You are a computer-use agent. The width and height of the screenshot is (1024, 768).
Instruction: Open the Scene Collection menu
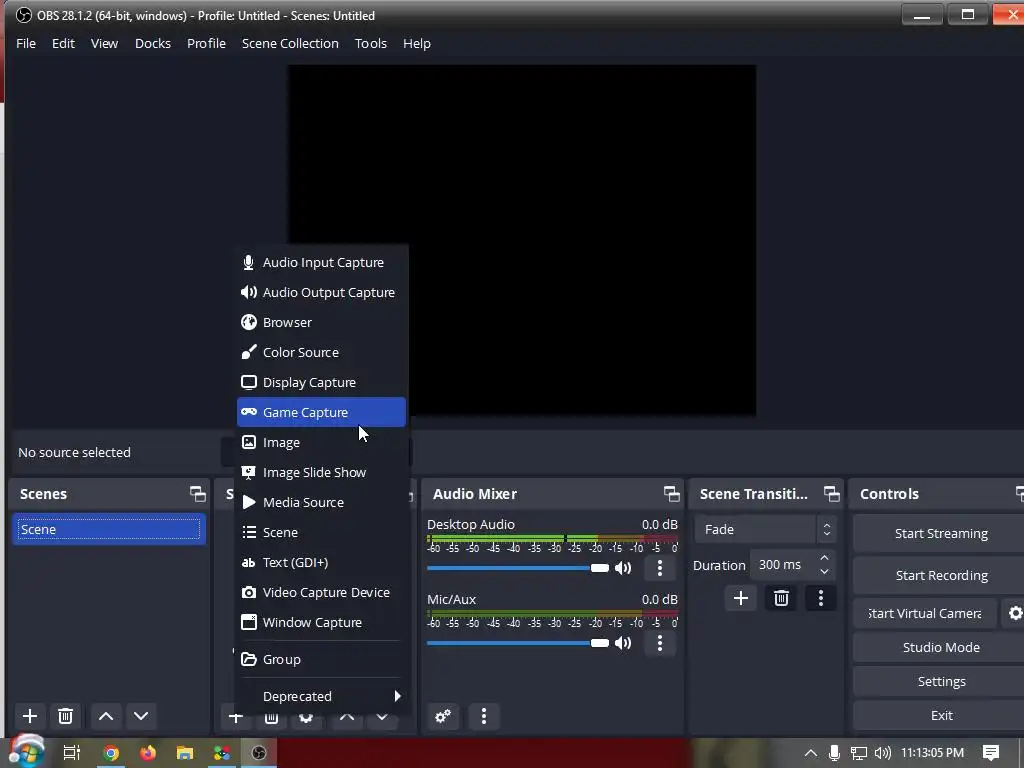point(290,44)
